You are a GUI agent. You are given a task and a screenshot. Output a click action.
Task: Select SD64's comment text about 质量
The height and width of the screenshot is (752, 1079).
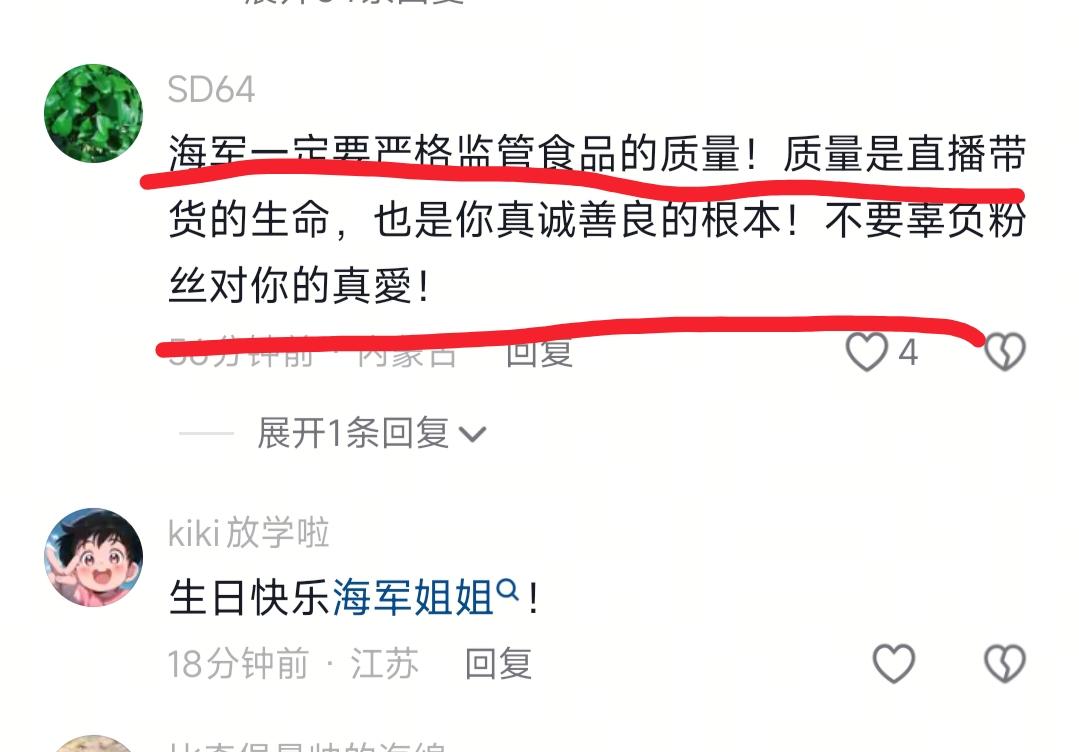pos(597,219)
